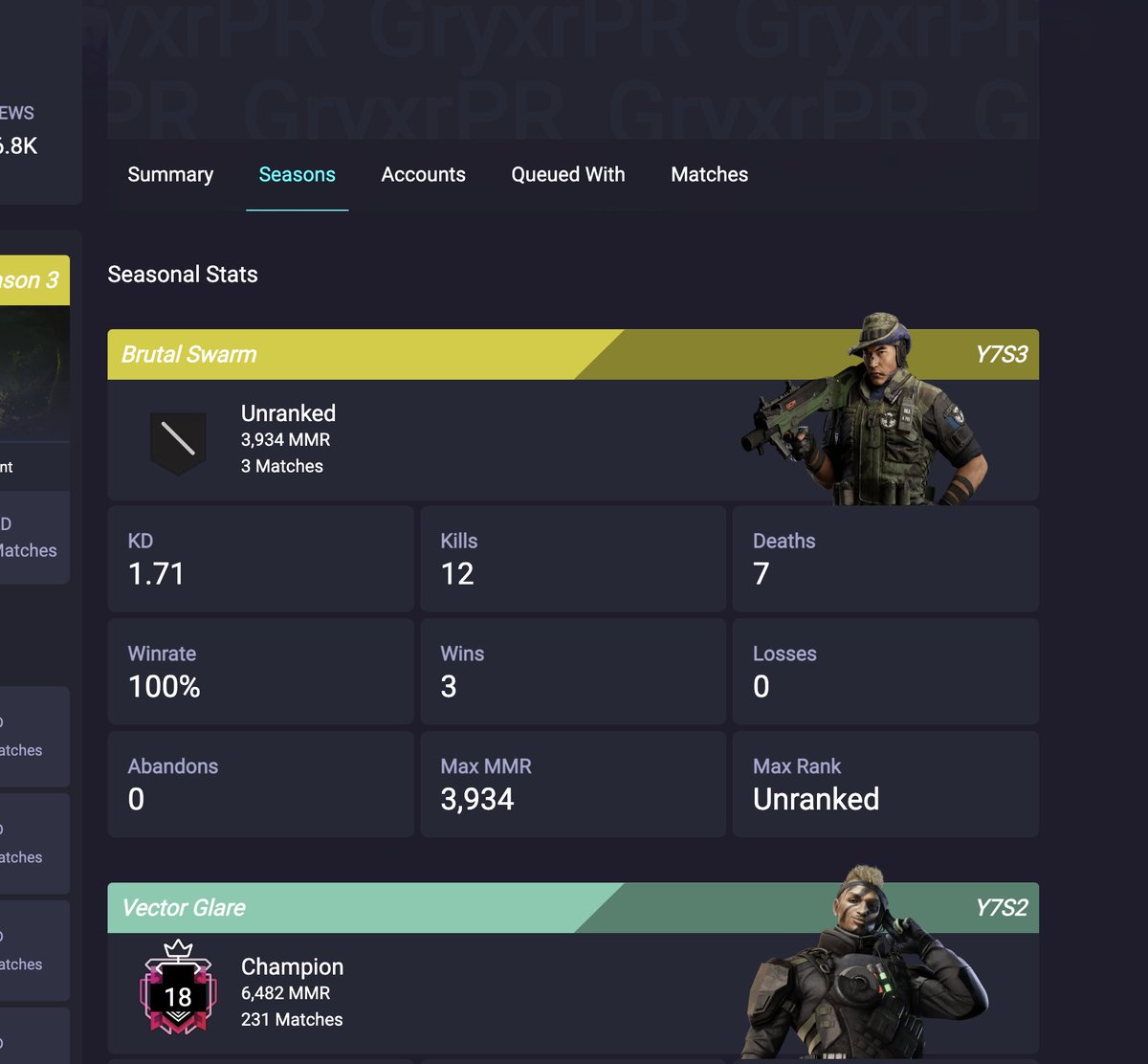The height and width of the screenshot is (1064, 1148).
Task: Click the Max MMR 3,934 stat card
Action: pyautogui.click(x=573, y=785)
